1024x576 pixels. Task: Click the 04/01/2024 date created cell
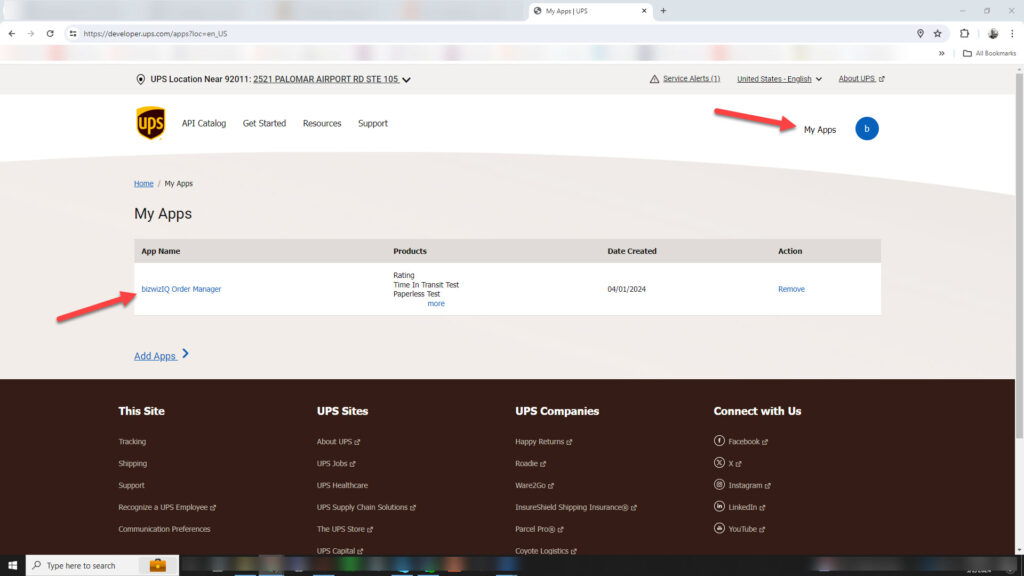(626, 289)
